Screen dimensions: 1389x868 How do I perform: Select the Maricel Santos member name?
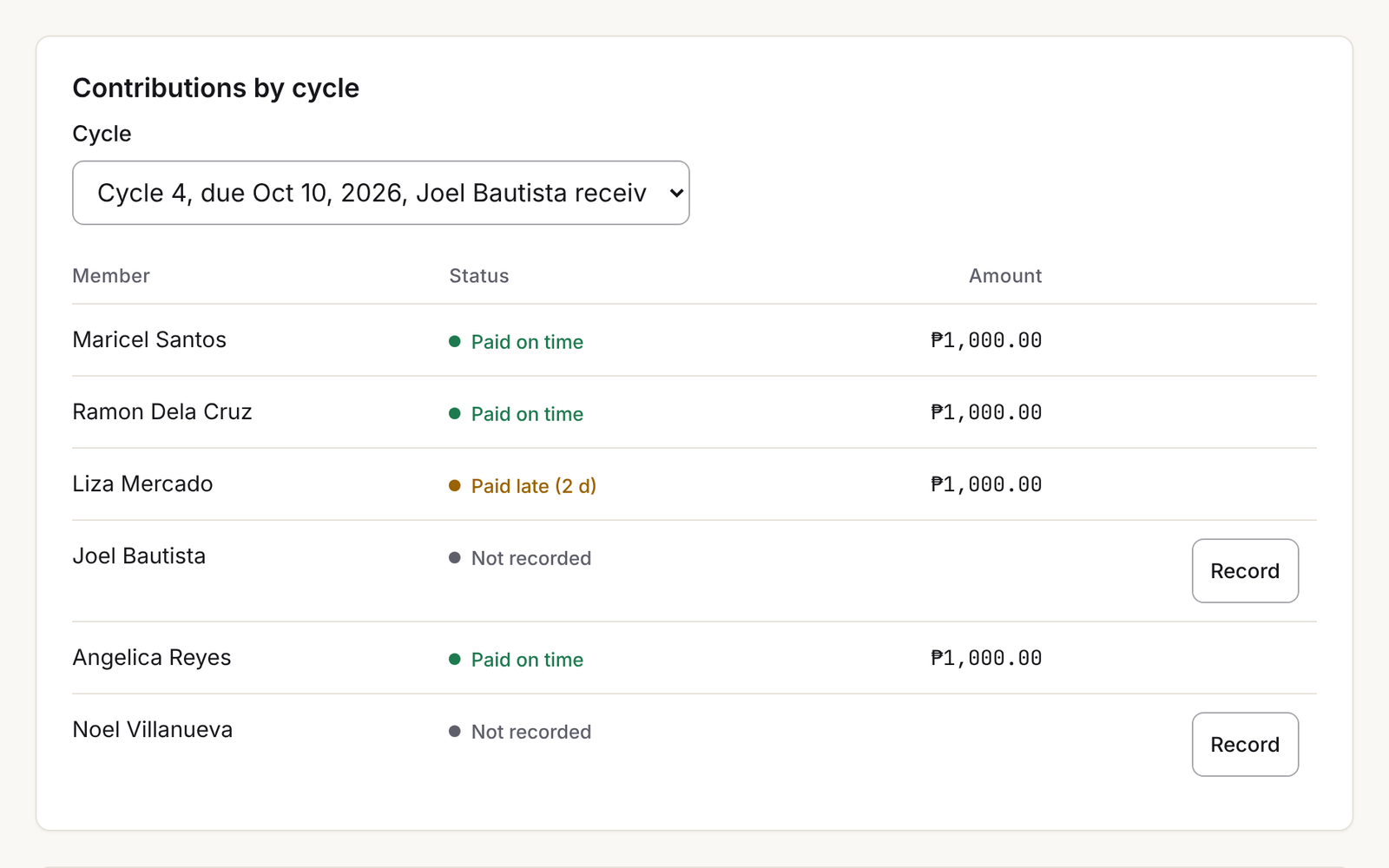pyautogui.click(x=149, y=339)
